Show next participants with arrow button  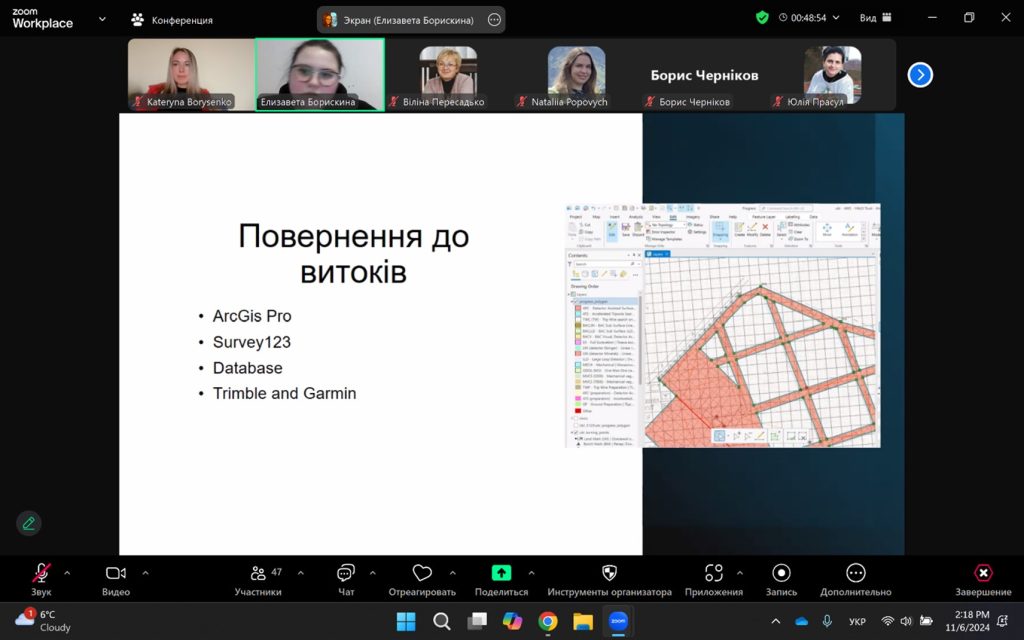(x=920, y=75)
